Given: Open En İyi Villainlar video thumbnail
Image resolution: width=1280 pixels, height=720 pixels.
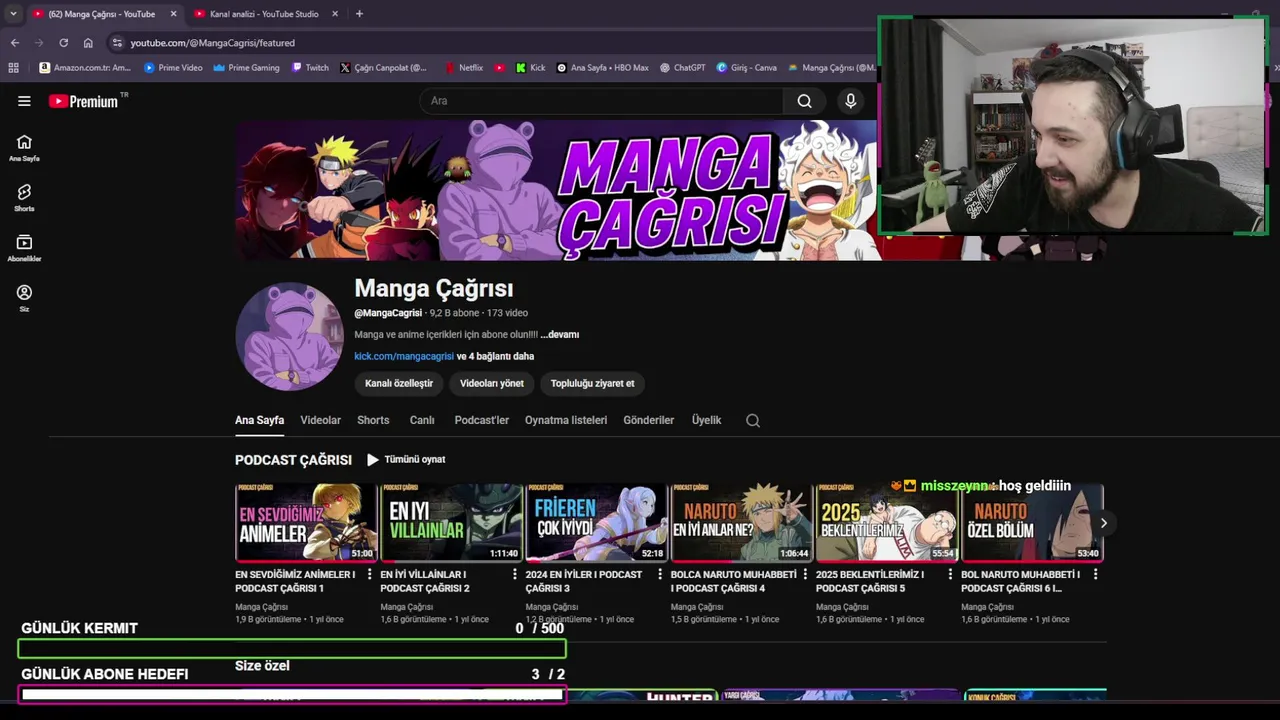Looking at the screenshot, I should pyautogui.click(x=451, y=522).
